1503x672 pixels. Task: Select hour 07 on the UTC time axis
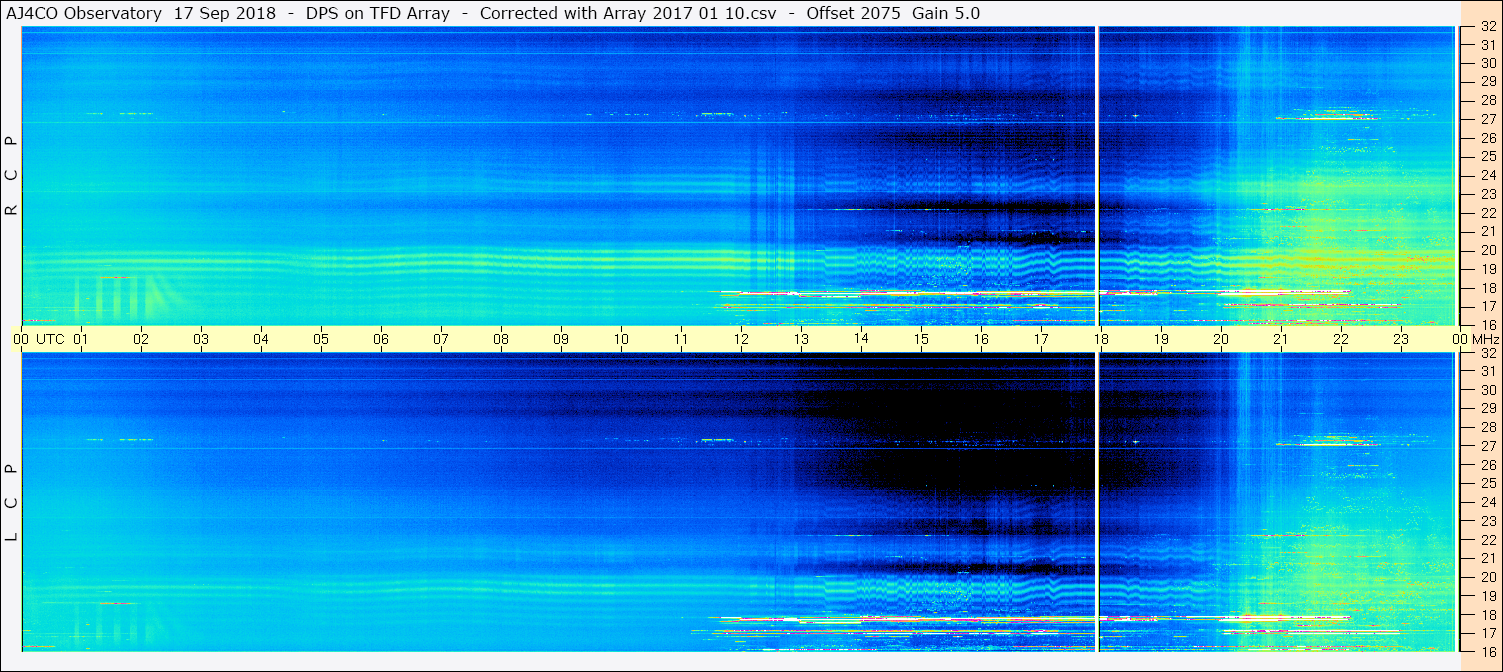pos(441,339)
